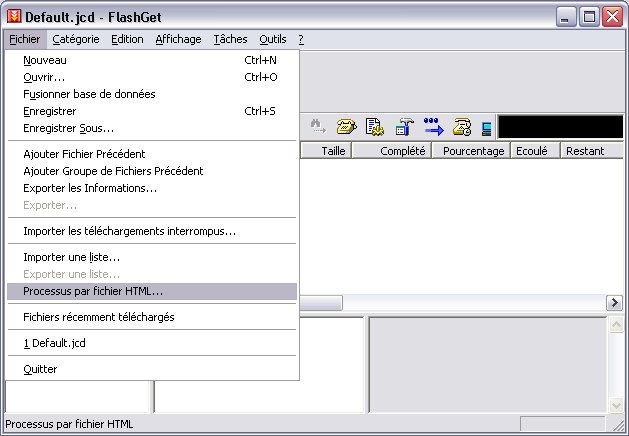Sort by the Taille column header
The height and width of the screenshot is (436, 629).
click(326, 151)
